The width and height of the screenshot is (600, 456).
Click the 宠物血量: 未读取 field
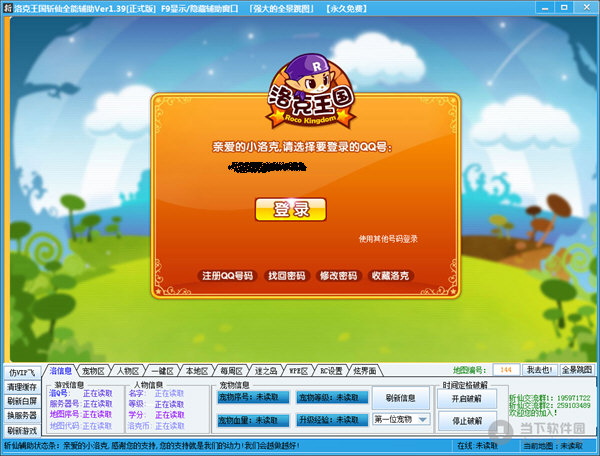[x=253, y=420]
